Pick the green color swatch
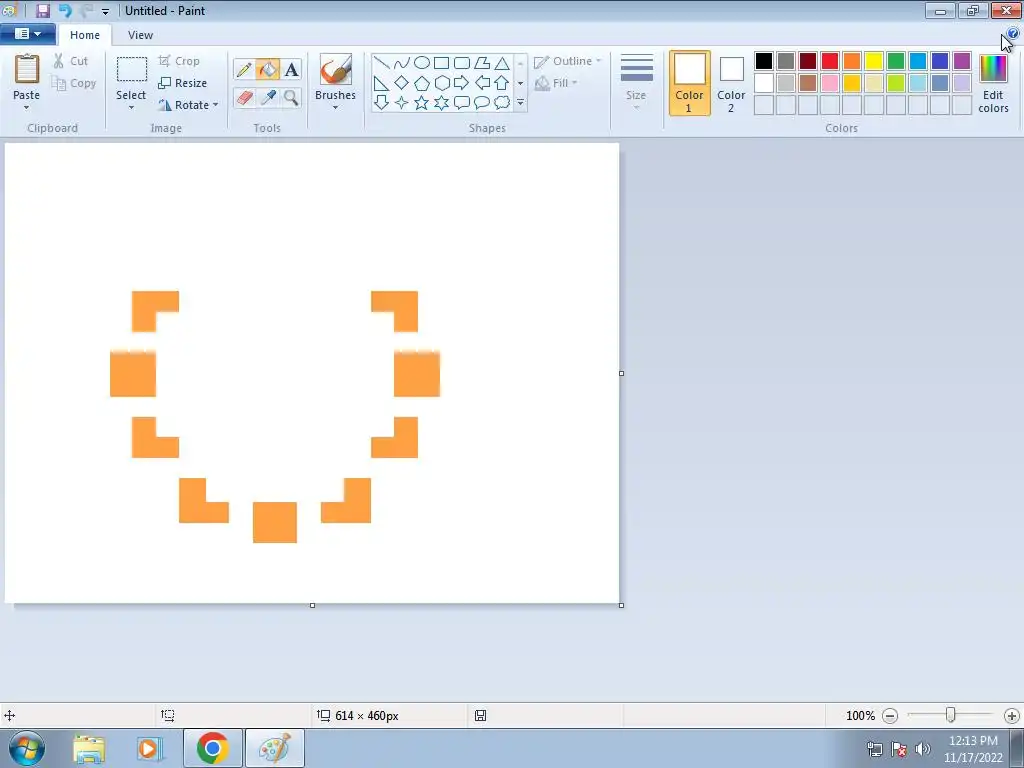Image resolution: width=1024 pixels, height=768 pixels. pyautogui.click(x=896, y=61)
